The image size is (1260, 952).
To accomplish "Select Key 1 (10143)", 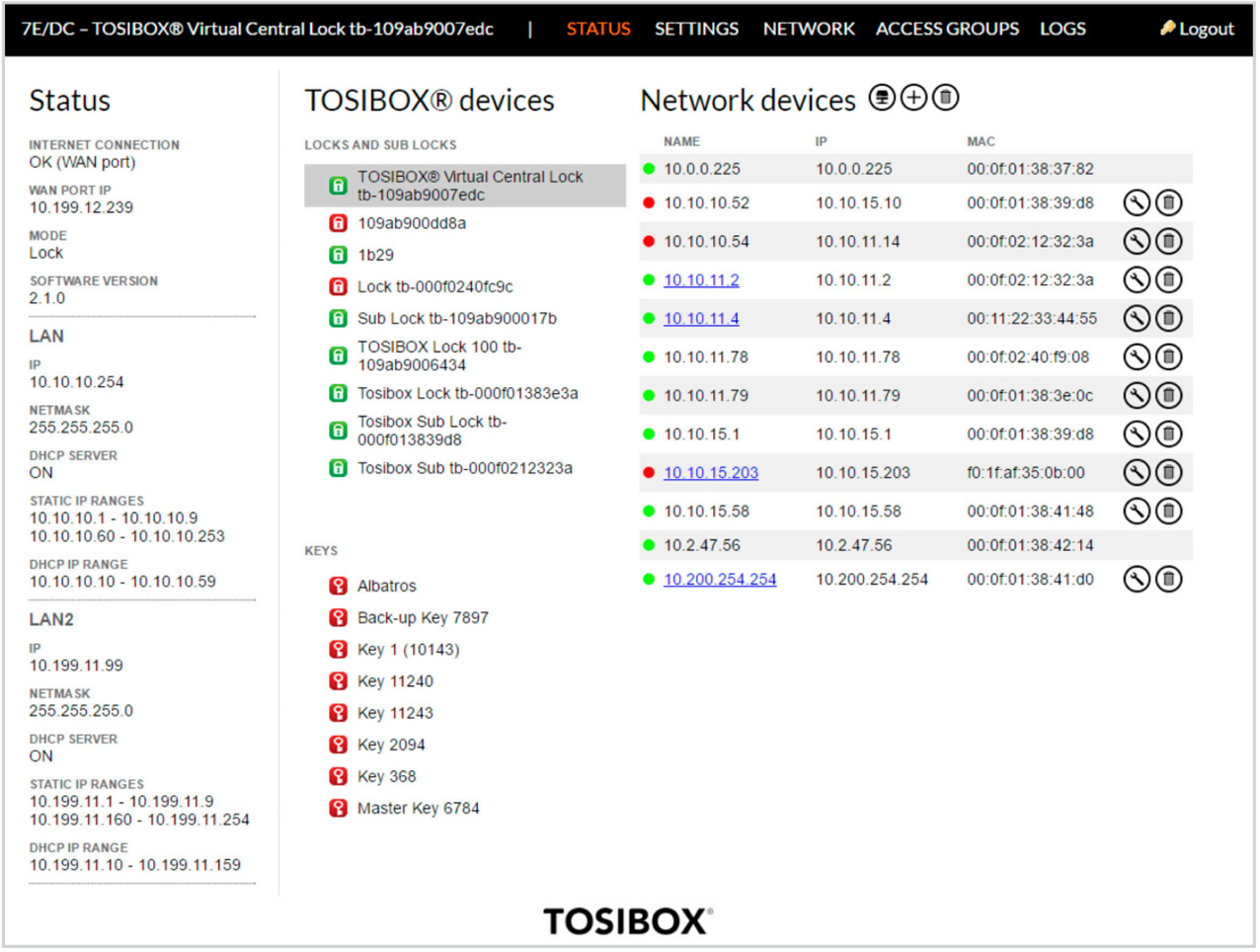I will pos(409,650).
